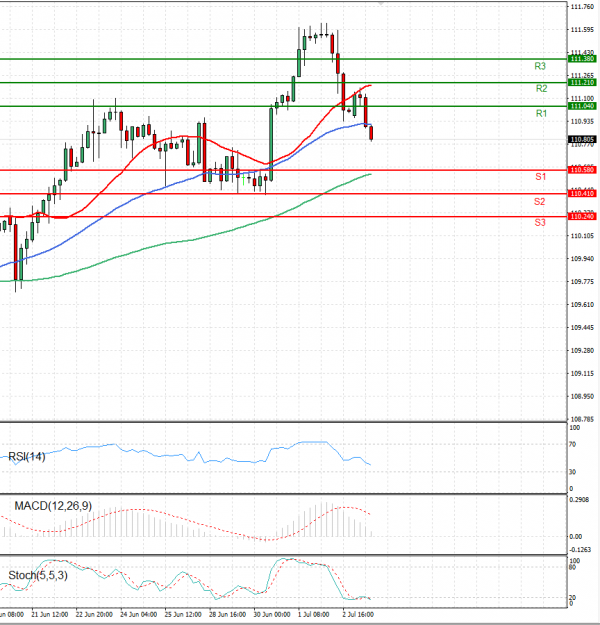600x625 pixels.
Task: Click the 24 Jun 04:00 time label
Action: [138, 615]
